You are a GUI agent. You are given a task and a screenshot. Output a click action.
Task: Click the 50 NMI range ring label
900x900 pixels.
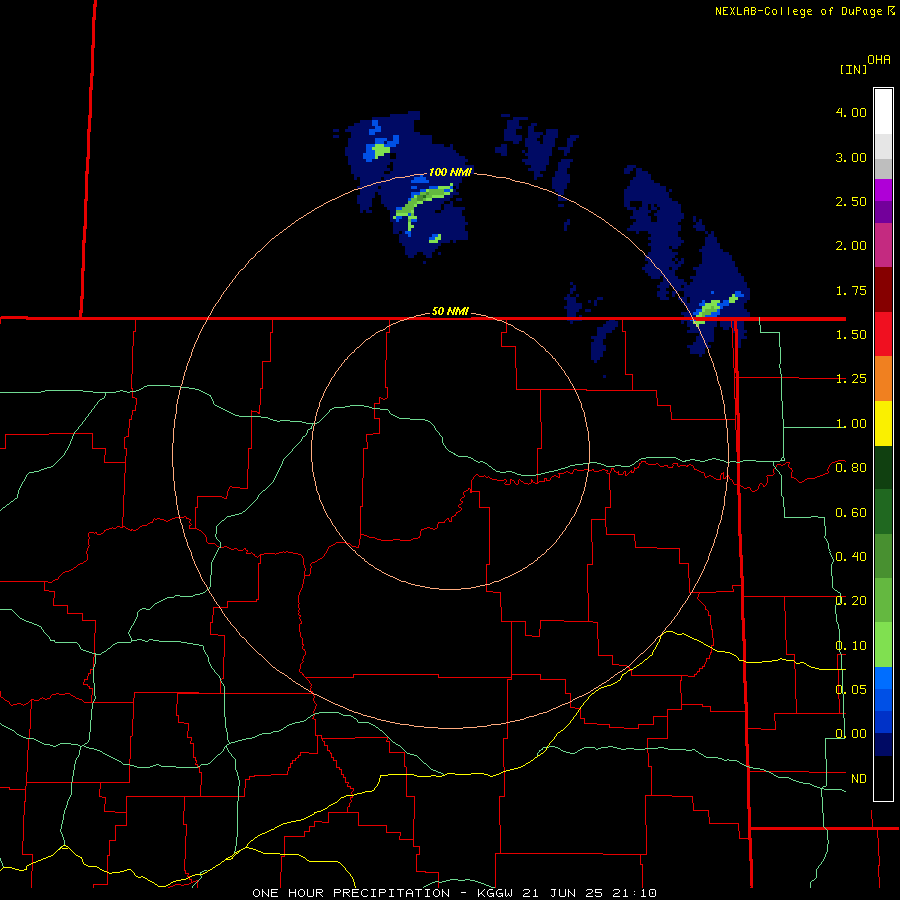point(450,311)
